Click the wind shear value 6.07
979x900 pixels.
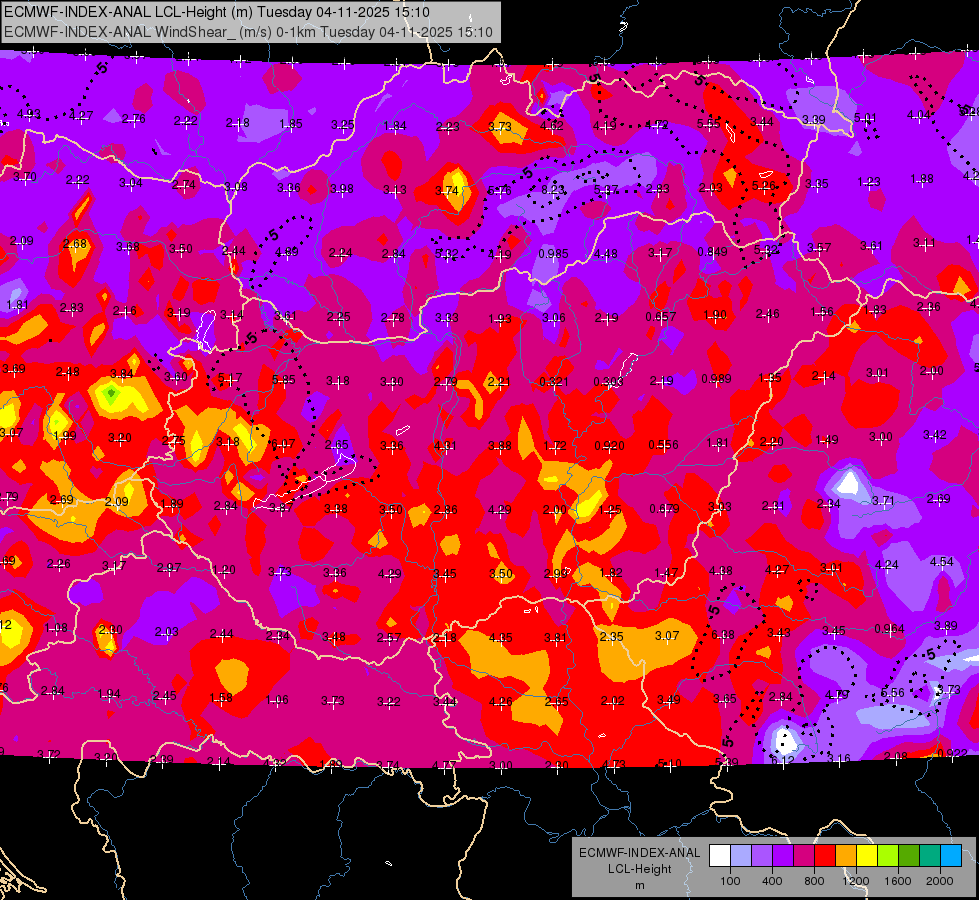(283, 444)
